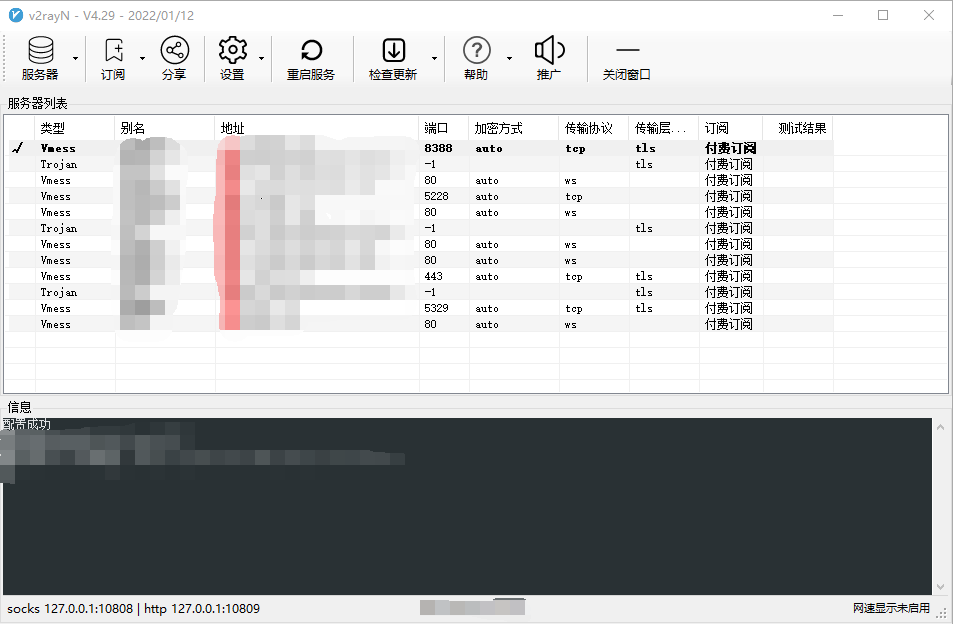
Task: Click the v2rayN app icon in title bar
Action: pyautogui.click(x=16, y=15)
